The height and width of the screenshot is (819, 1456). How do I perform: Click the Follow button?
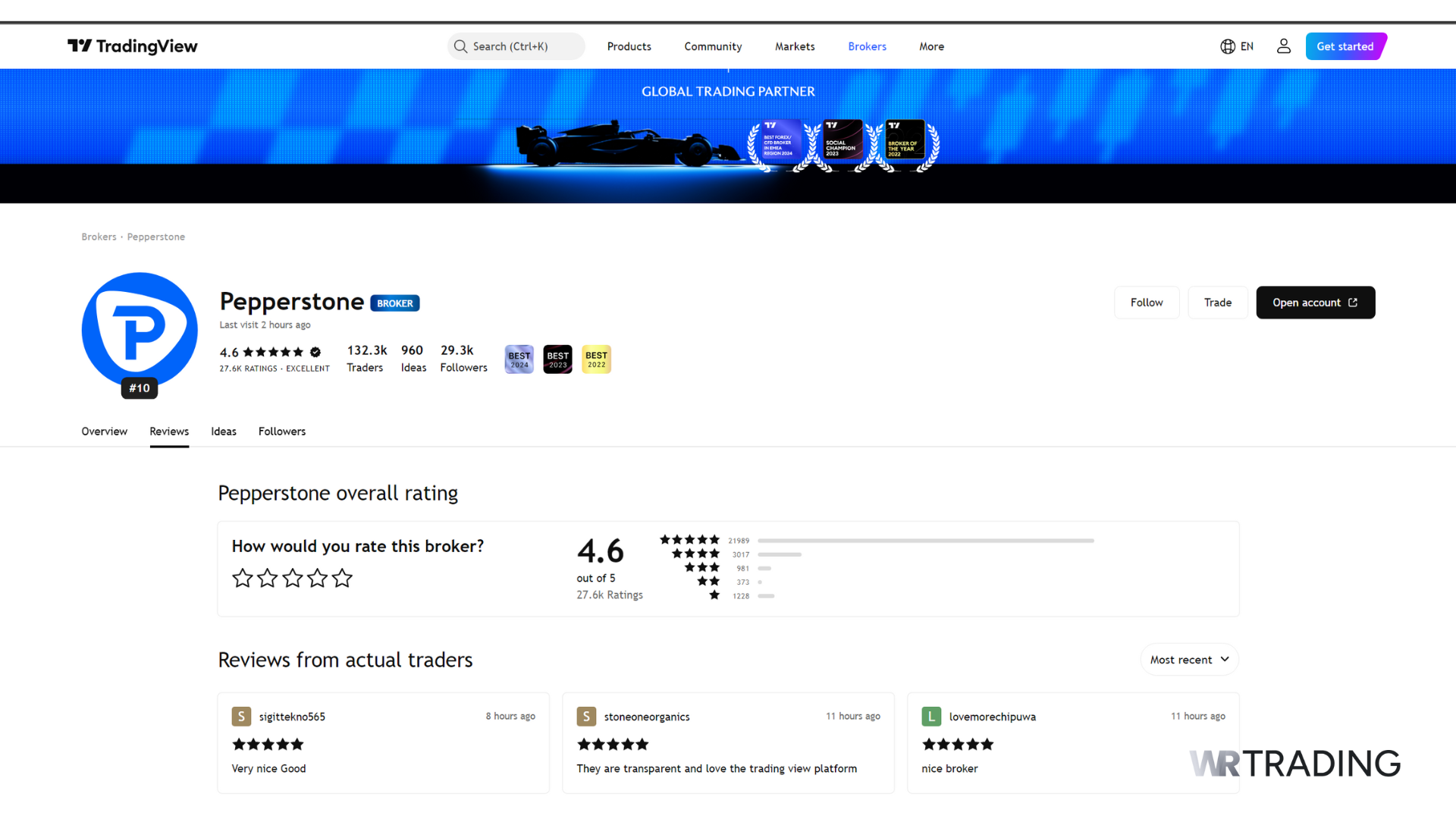(1147, 303)
